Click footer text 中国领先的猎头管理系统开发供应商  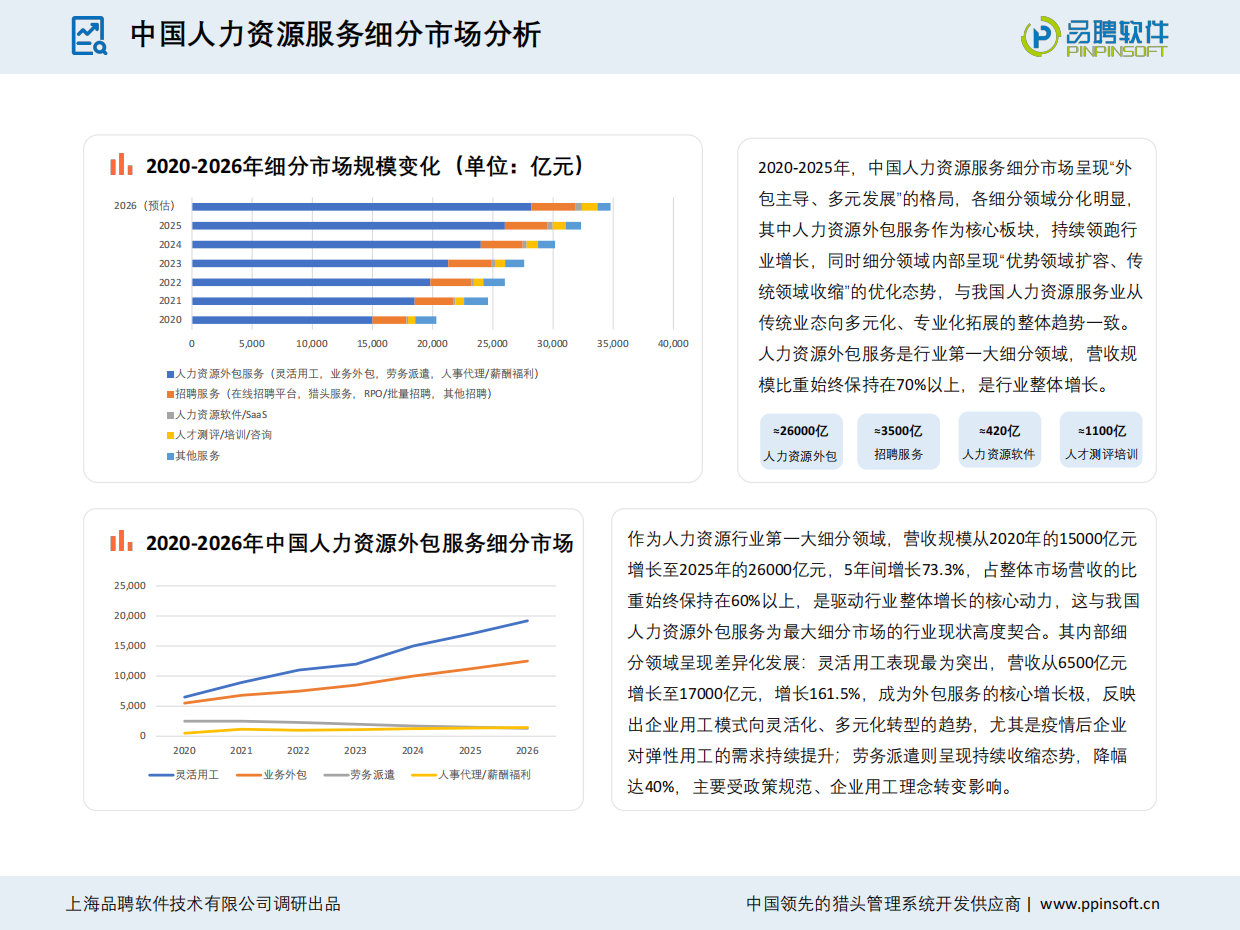[883, 904]
